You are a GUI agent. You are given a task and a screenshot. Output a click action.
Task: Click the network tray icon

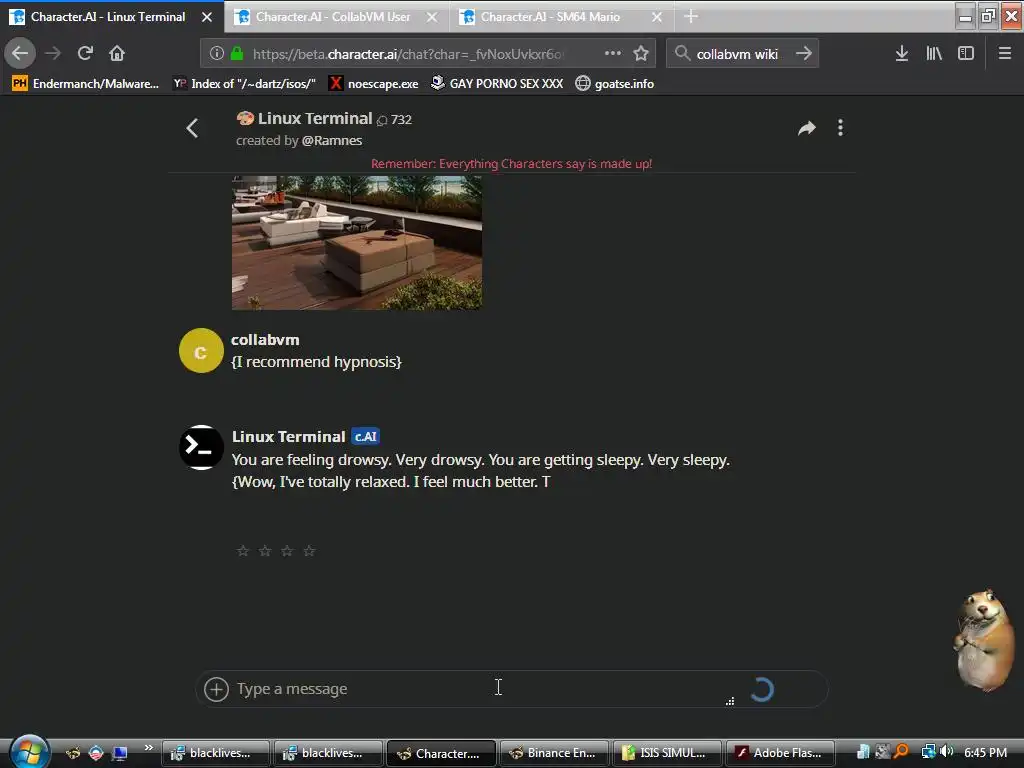tap(928, 752)
